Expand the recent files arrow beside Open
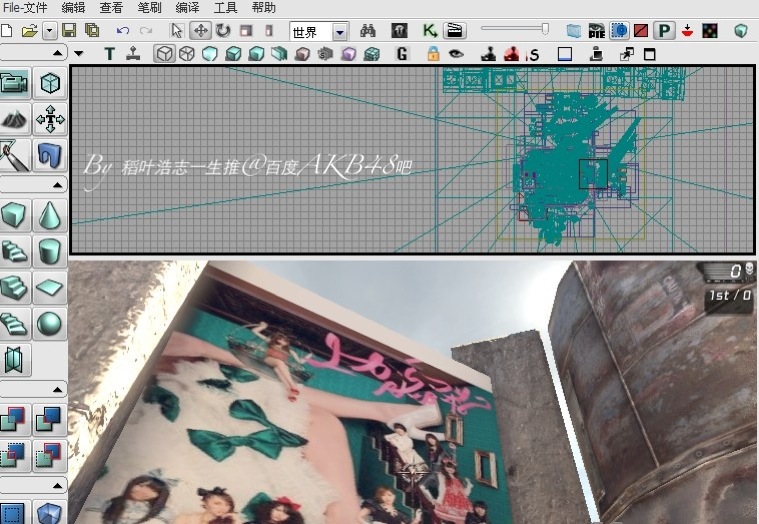 click(49, 31)
